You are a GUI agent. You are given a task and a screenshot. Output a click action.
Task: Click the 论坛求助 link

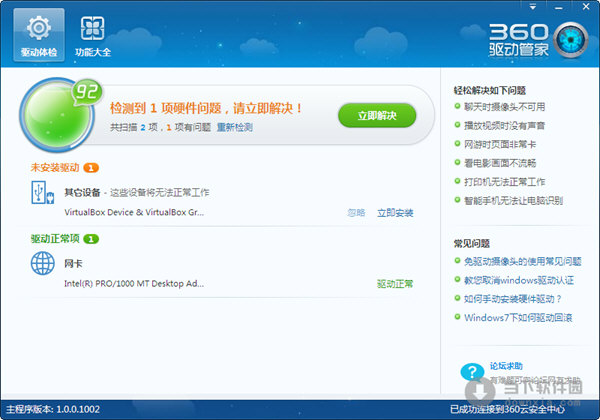point(506,366)
